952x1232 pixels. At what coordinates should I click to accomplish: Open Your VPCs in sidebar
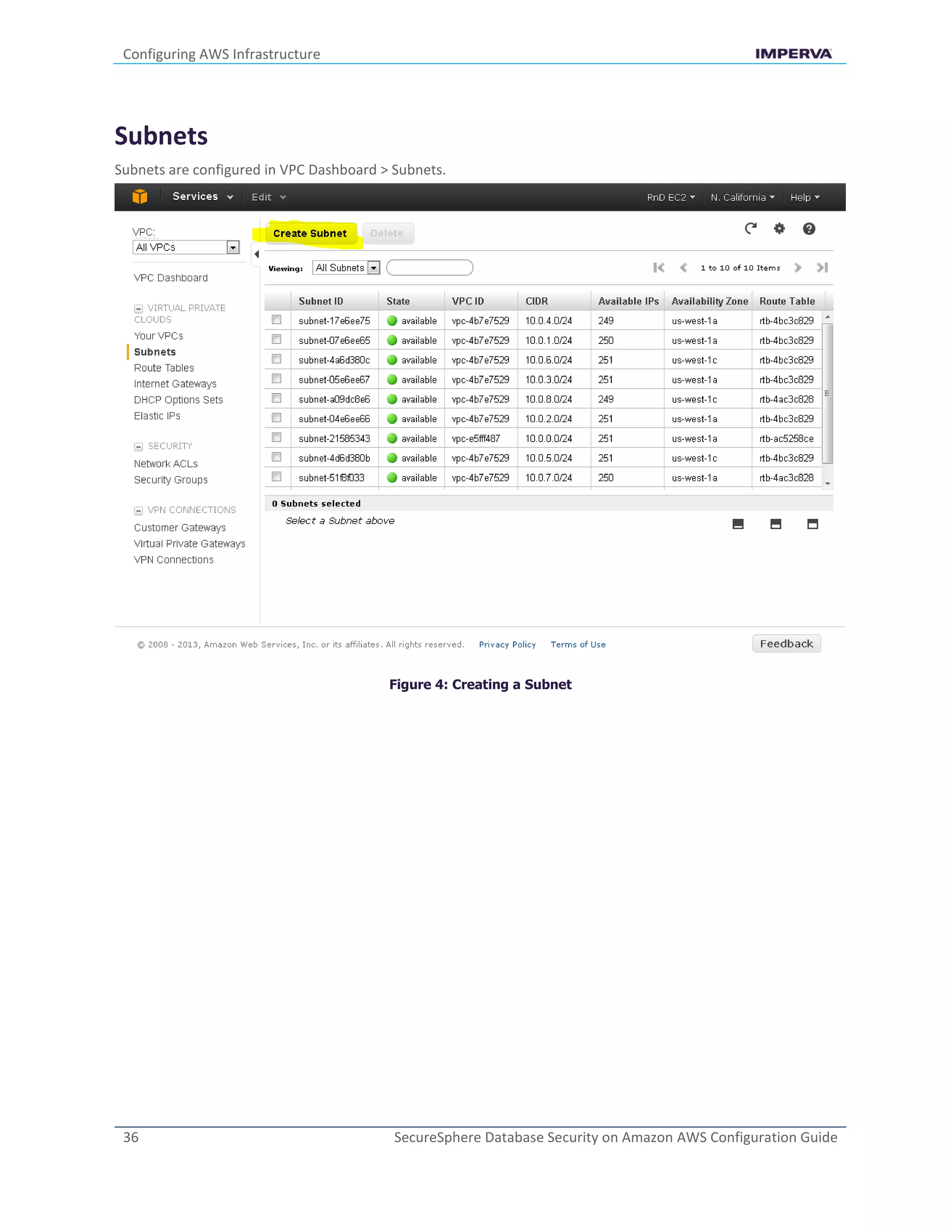pyautogui.click(x=159, y=336)
